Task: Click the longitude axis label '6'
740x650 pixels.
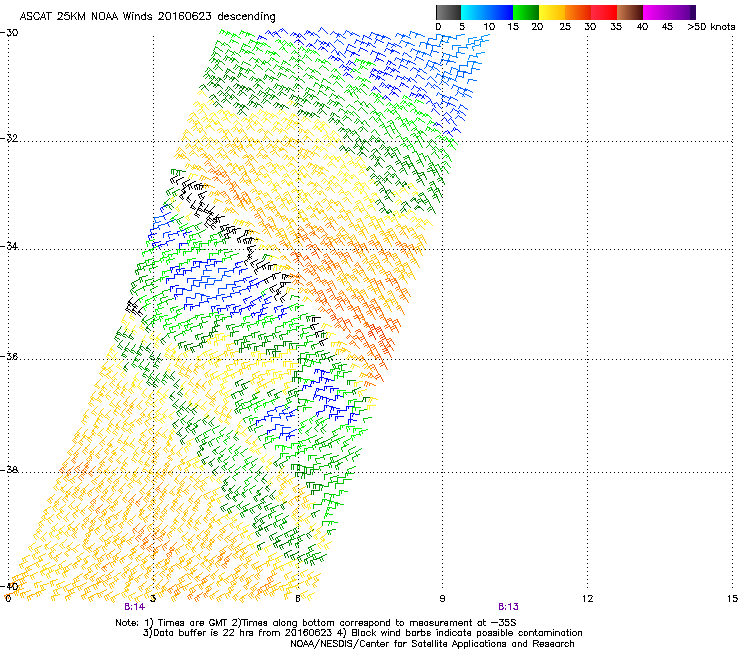Action: (x=298, y=599)
